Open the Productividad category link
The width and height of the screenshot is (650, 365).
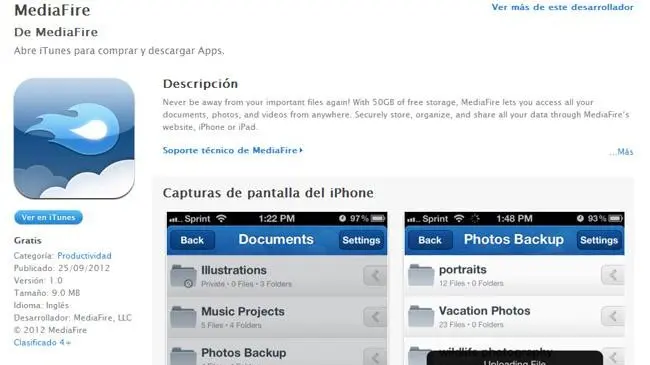pos(84,256)
